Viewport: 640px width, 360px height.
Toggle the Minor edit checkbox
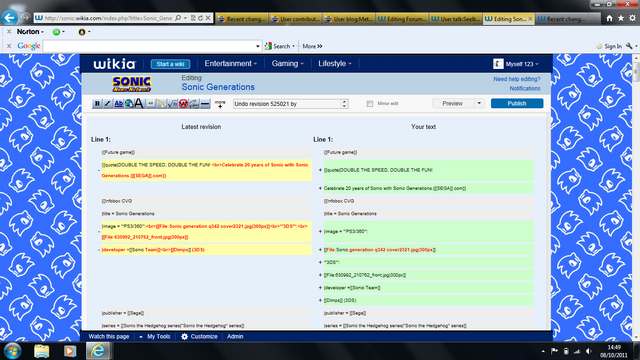click(x=370, y=104)
